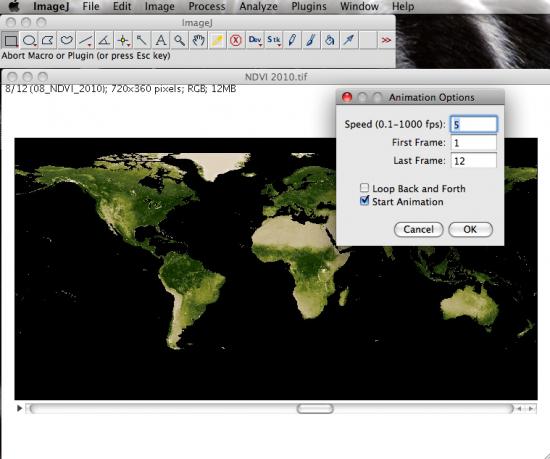Open the Image menu
550x459 pixels.
(160, 6)
